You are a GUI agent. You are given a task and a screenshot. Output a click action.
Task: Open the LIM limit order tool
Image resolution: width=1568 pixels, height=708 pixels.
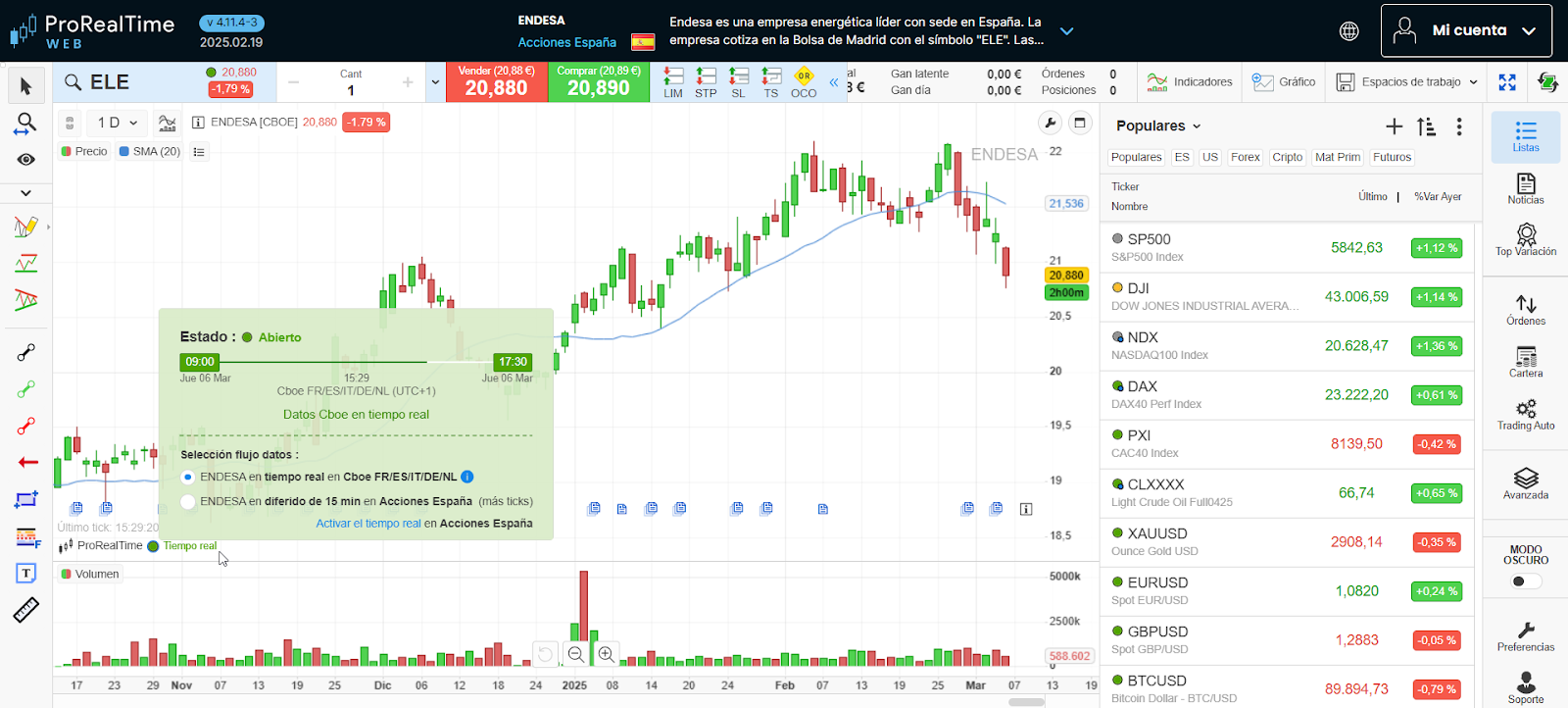click(673, 82)
